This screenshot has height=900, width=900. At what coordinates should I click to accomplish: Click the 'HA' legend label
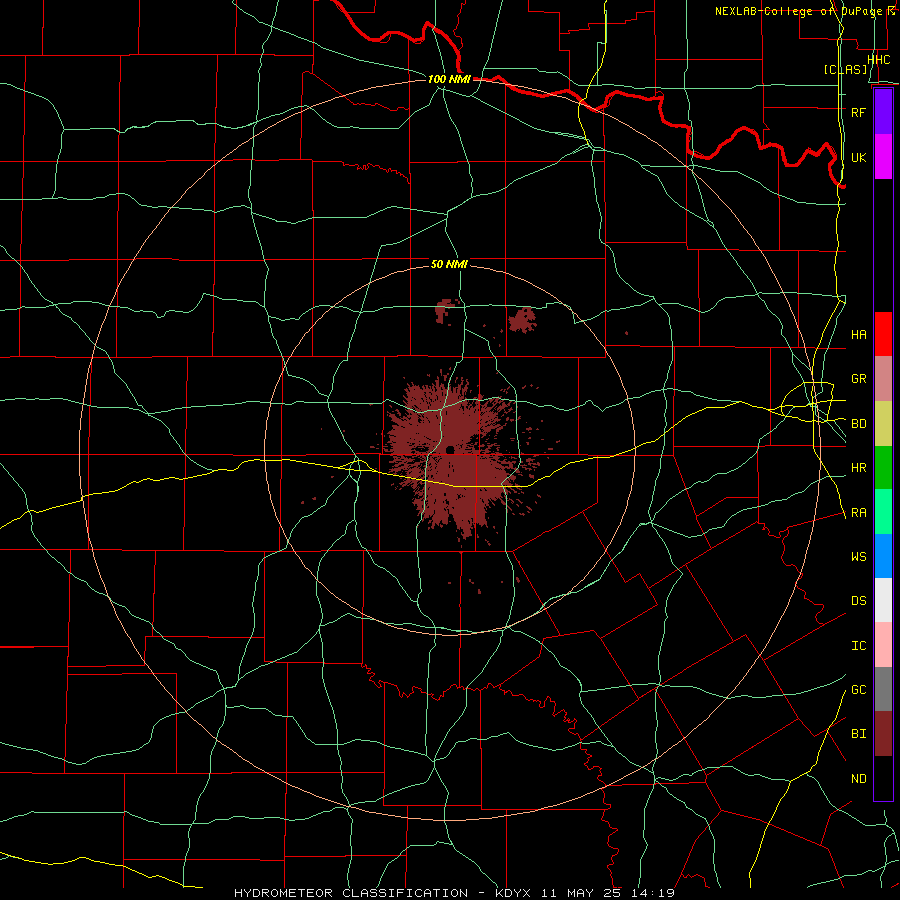coord(858,335)
